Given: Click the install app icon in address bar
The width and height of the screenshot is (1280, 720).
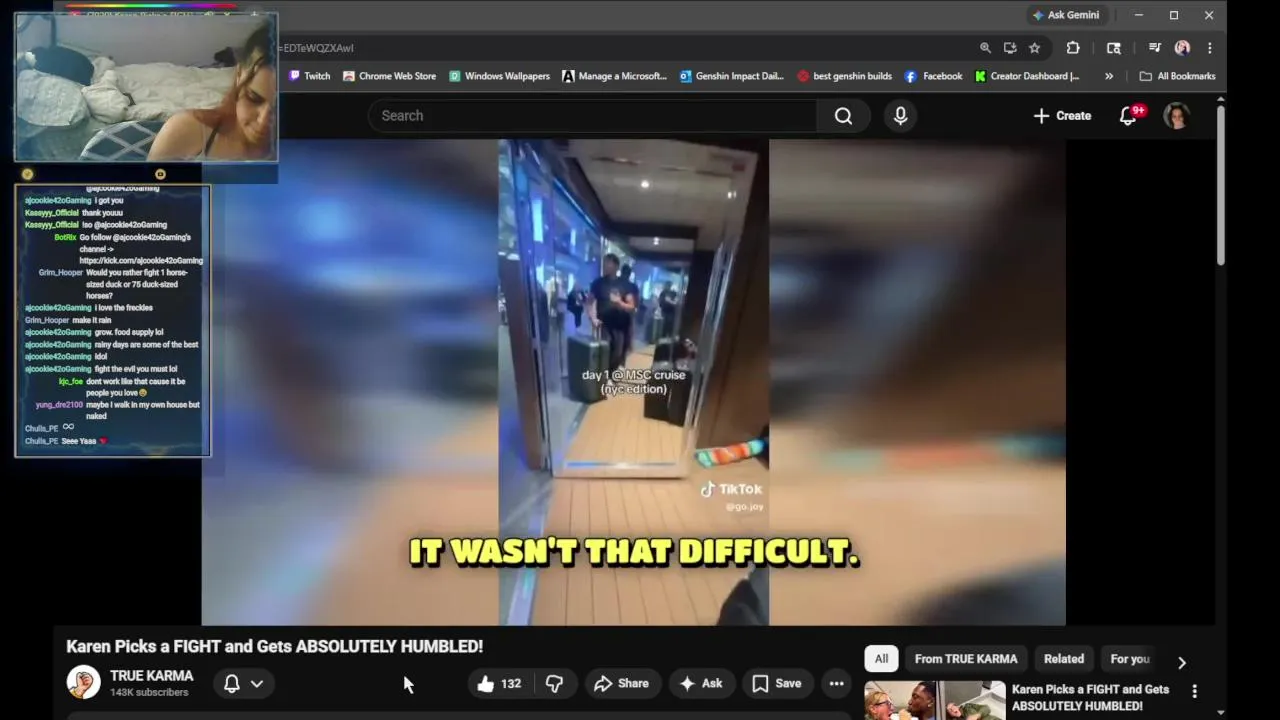Looking at the screenshot, I should (x=1010, y=48).
